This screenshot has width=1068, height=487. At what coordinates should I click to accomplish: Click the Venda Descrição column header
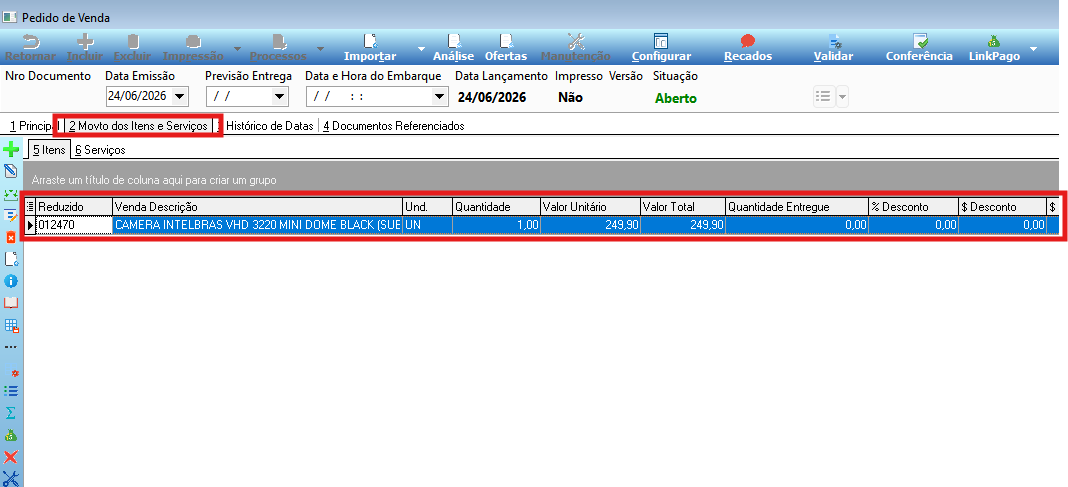[257, 206]
